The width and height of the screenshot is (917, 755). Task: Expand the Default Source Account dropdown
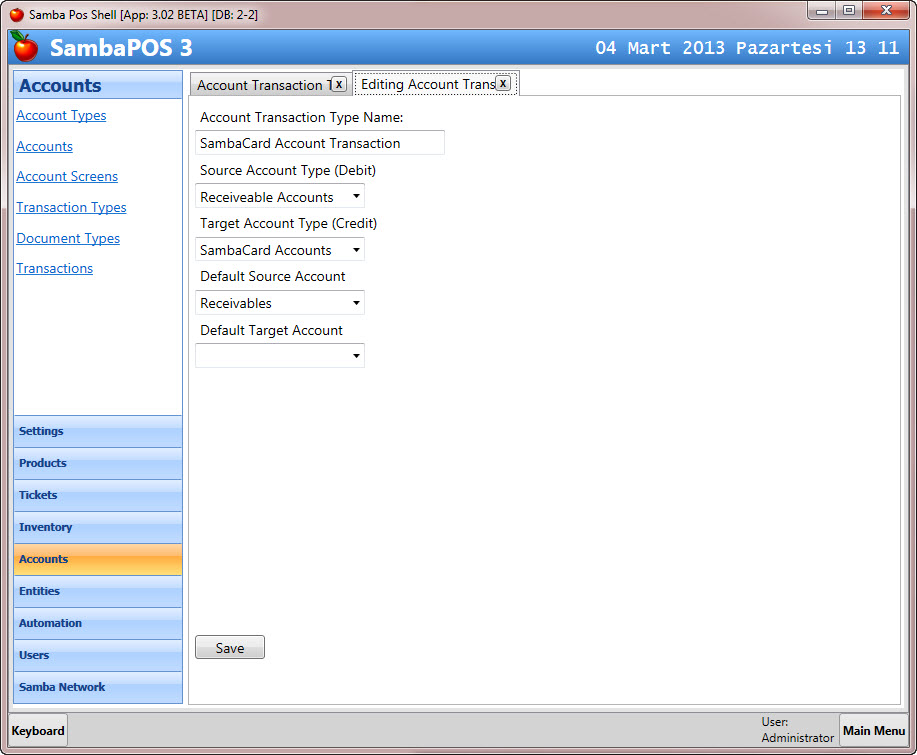pyautogui.click(x=280, y=303)
